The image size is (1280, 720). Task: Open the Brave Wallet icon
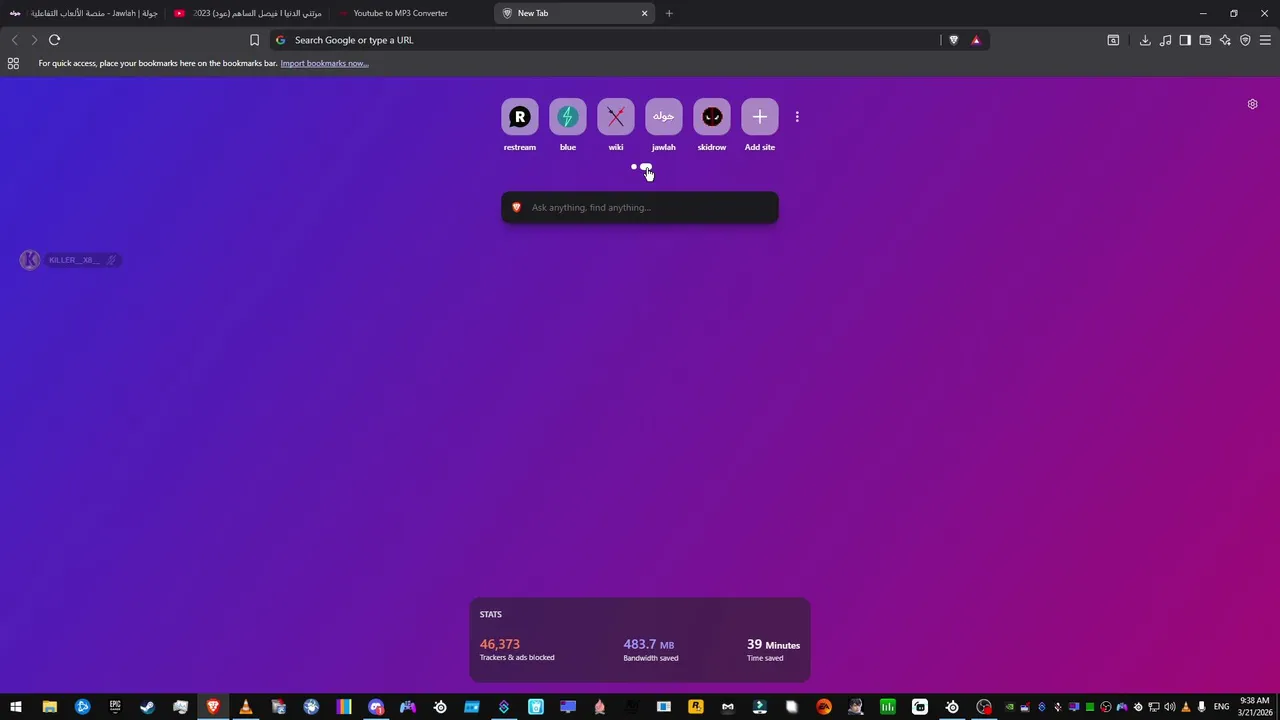pos(1205,40)
